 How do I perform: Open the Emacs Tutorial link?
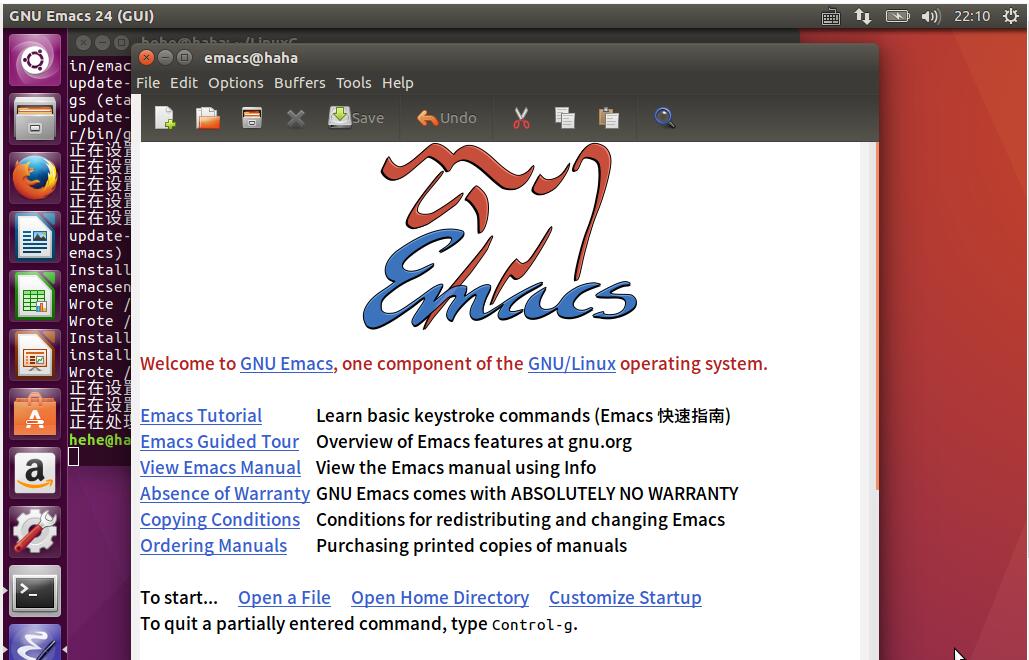(x=201, y=416)
